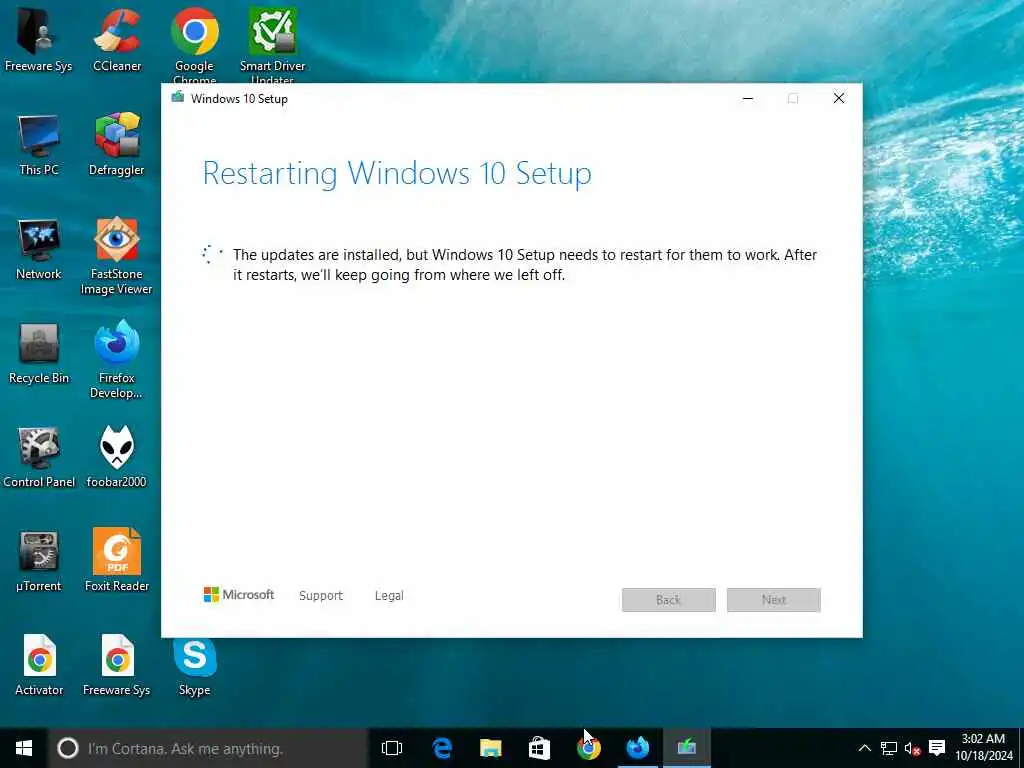Open Google Chrome desktop shortcut
1024x768 pixels.
[195, 42]
